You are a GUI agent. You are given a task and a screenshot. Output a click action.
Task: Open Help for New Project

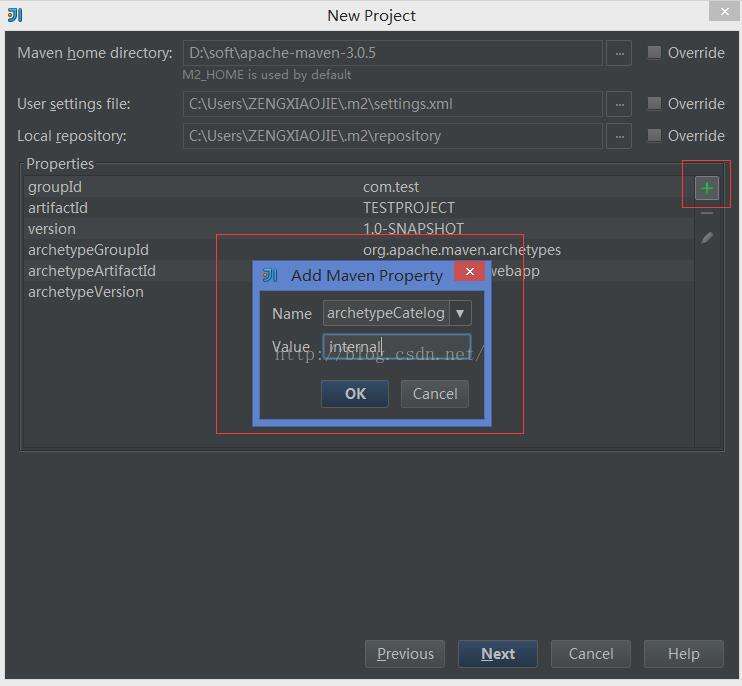pyautogui.click(x=683, y=654)
